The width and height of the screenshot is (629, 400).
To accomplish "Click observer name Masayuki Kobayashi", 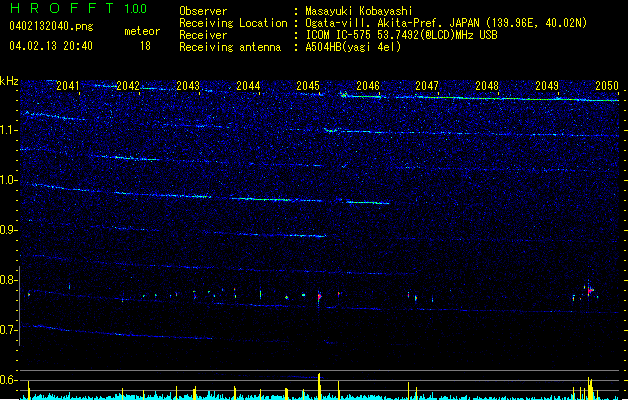I will 358,11.
